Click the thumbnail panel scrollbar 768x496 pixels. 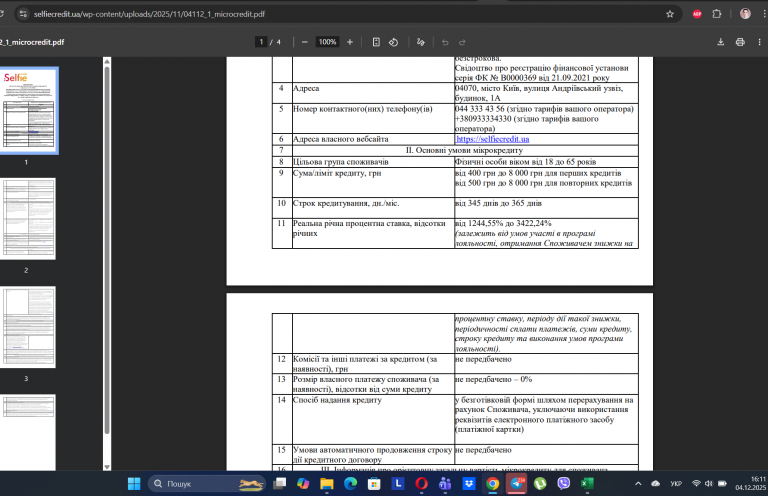coord(107,250)
